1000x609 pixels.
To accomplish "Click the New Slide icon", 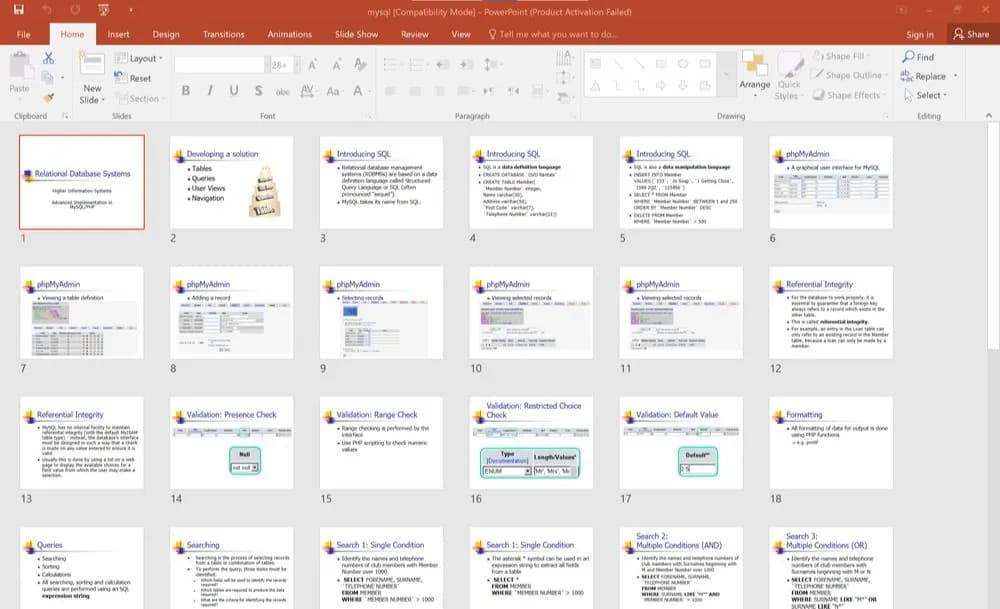I will (x=92, y=64).
